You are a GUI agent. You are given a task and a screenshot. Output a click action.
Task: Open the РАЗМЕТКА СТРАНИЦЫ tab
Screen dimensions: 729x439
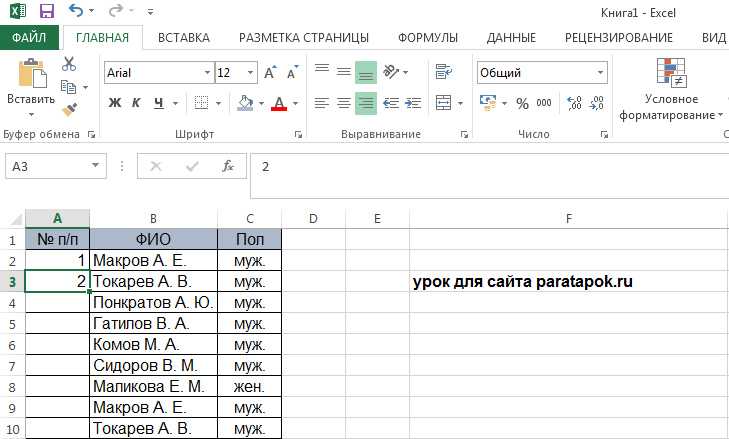(x=304, y=38)
